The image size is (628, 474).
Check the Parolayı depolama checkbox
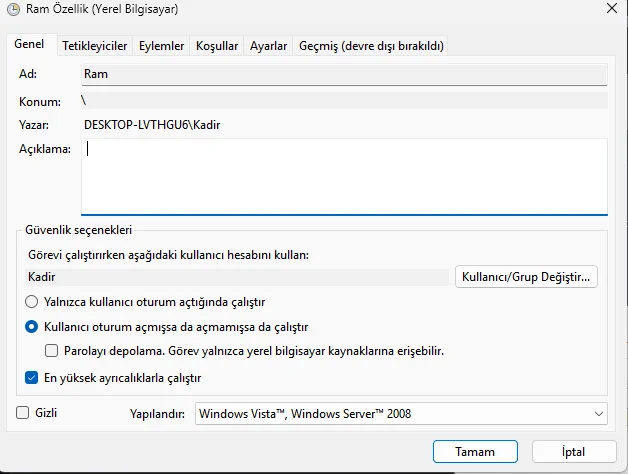point(51,351)
